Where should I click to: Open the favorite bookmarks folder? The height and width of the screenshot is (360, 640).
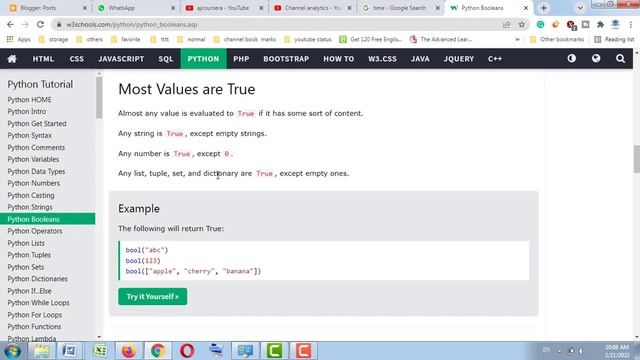pyautogui.click(x=126, y=39)
